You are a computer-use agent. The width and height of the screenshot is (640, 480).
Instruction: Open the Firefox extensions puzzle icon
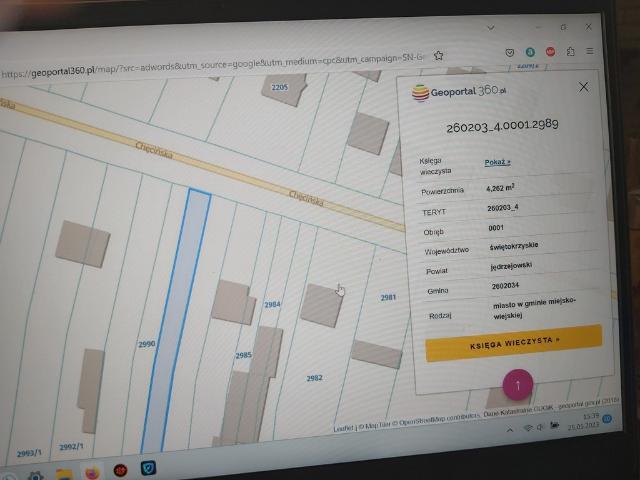pyautogui.click(x=571, y=51)
